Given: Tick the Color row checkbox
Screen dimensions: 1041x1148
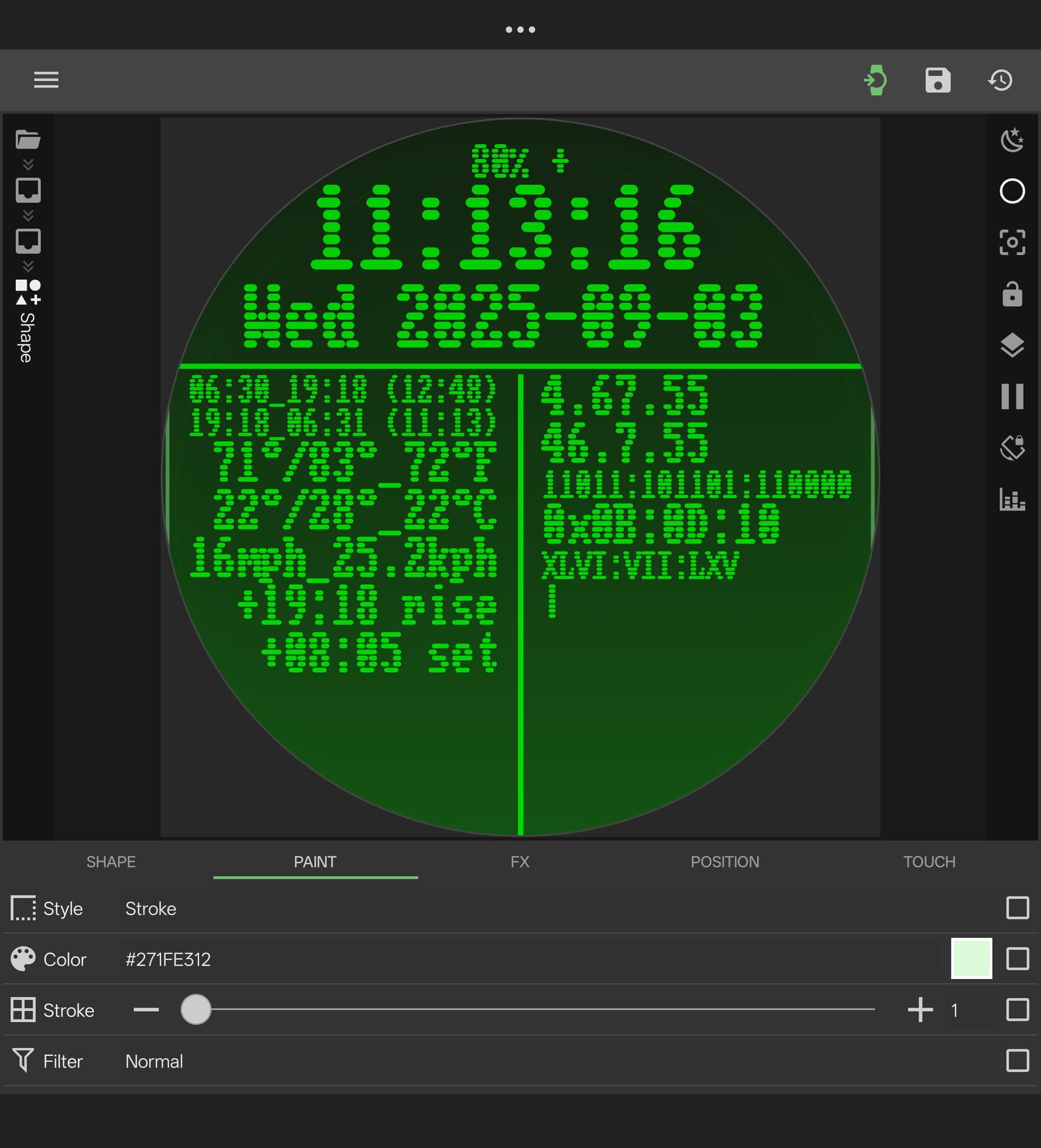Looking at the screenshot, I should coord(1017,958).
